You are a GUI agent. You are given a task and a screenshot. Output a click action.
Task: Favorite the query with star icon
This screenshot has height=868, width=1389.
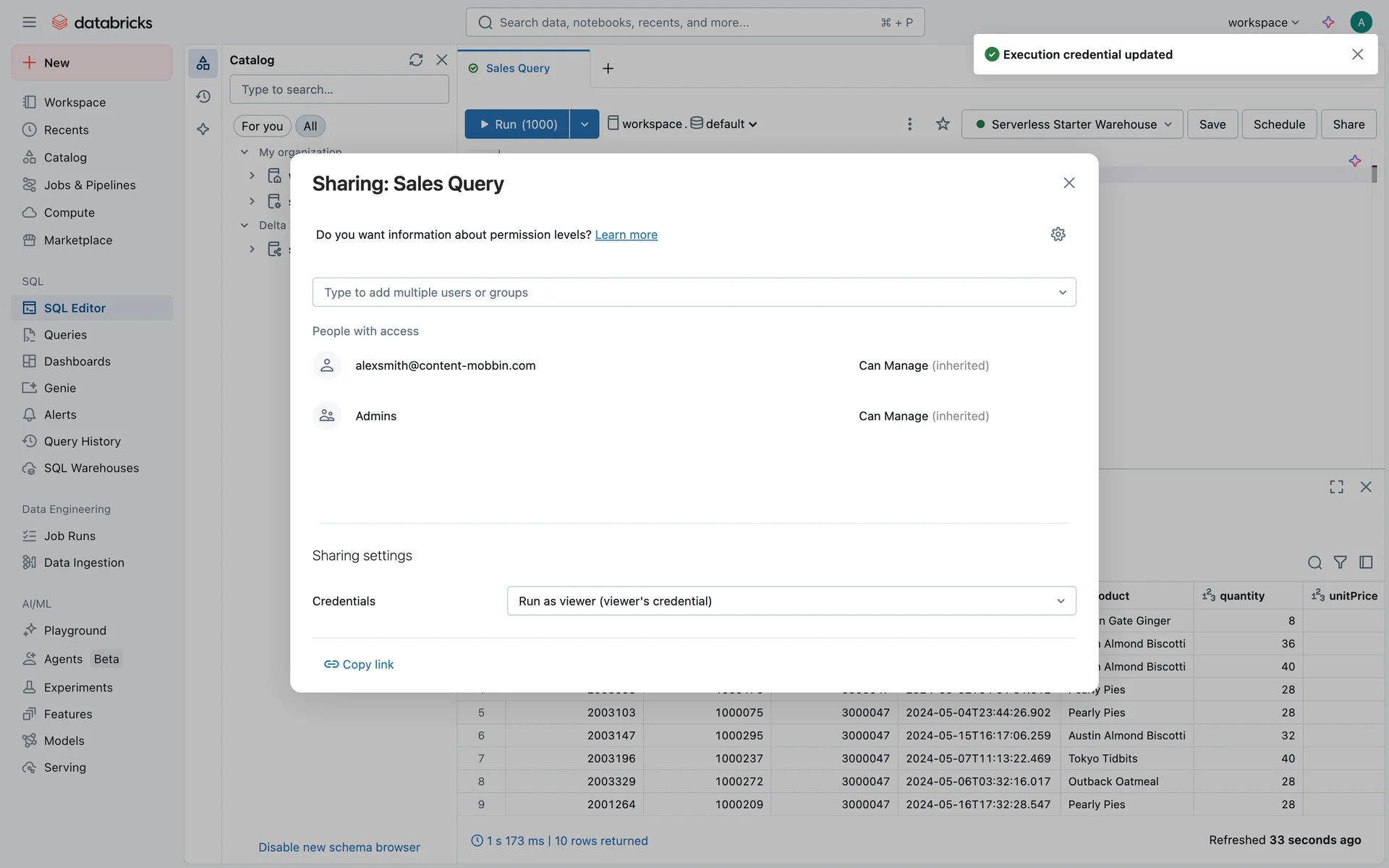click(942, 124)
